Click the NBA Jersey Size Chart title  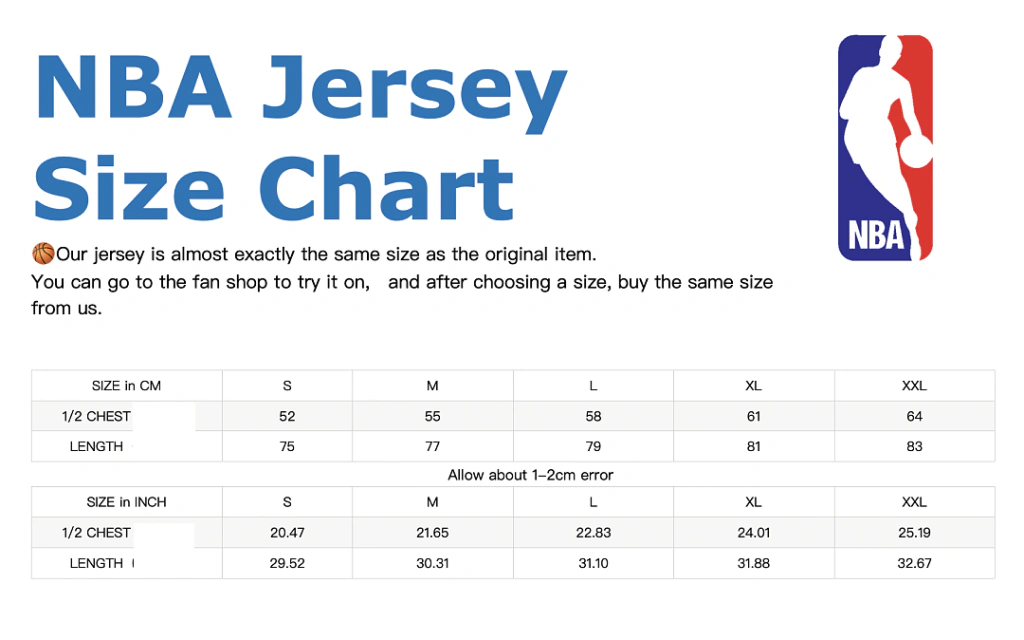(300, 138)
